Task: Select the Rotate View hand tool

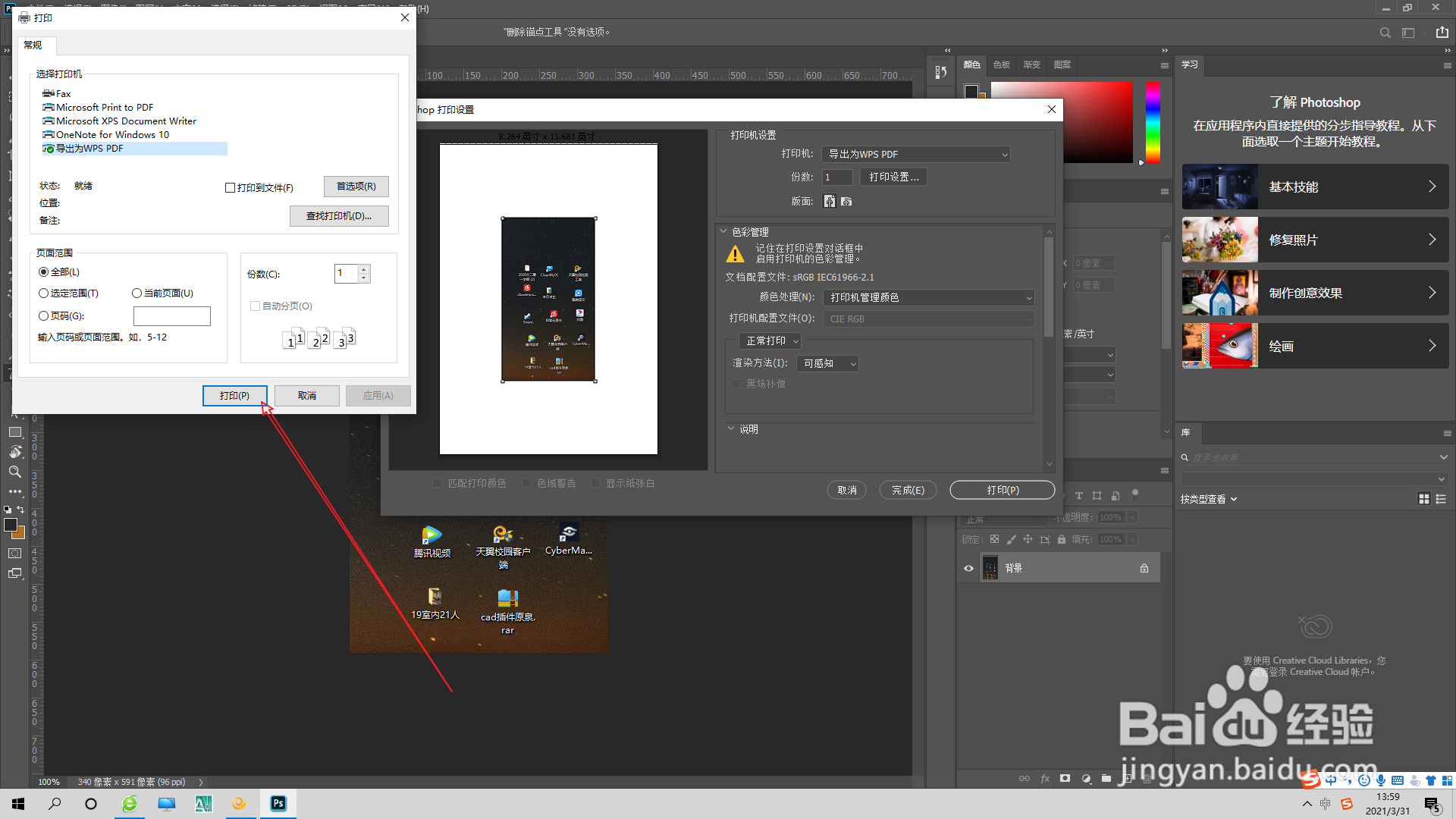Action: [x=15, y=452]
